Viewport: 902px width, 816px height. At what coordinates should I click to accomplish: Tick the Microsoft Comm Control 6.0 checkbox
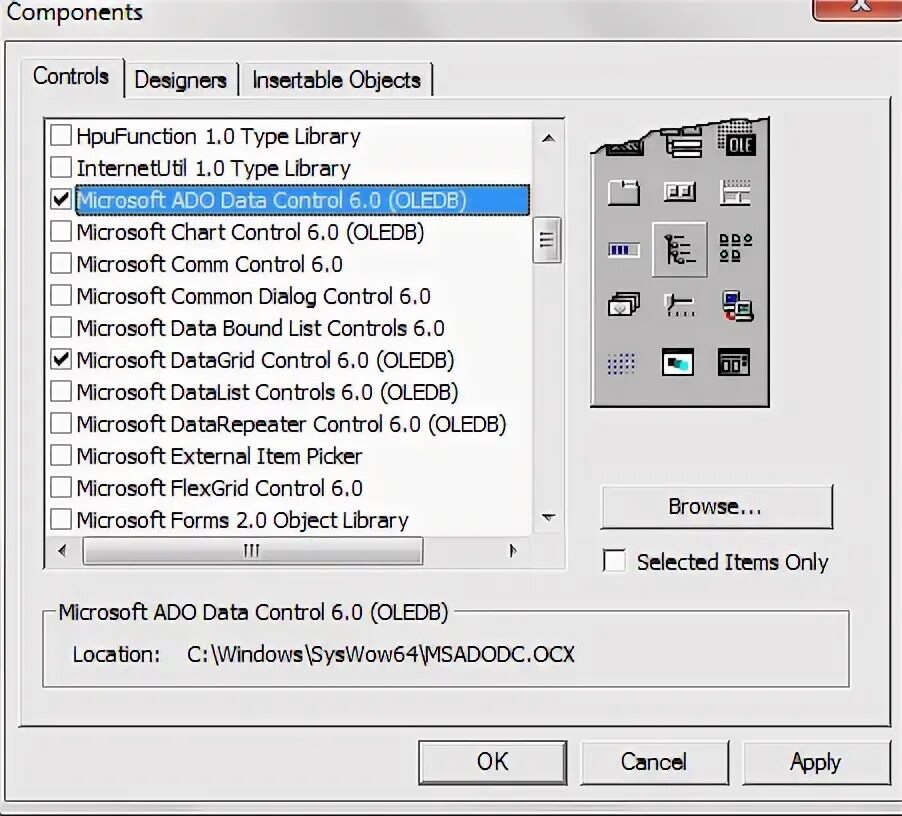[x=60, y=264]
